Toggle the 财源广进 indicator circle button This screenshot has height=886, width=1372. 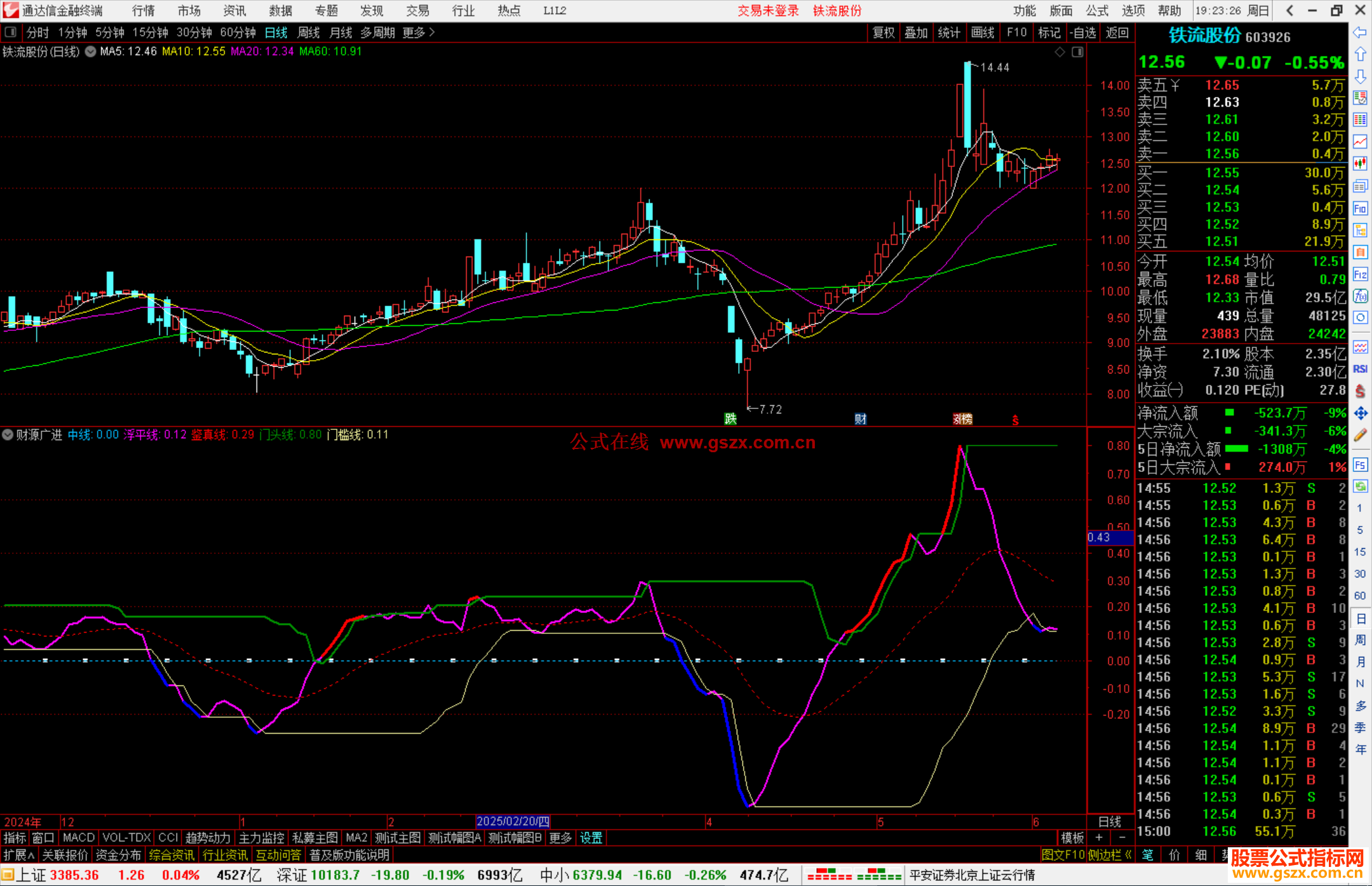tap(8, 435)
